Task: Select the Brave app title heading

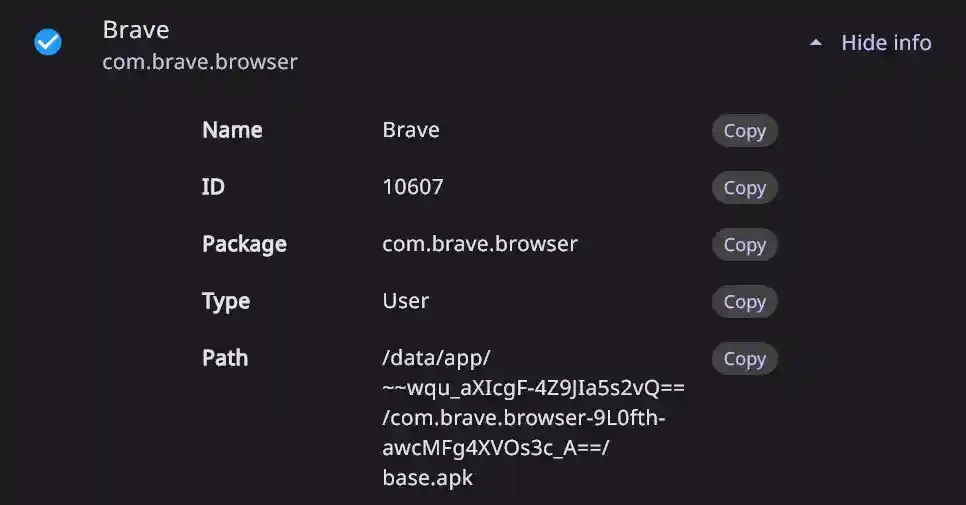Action: pos(136,30)
